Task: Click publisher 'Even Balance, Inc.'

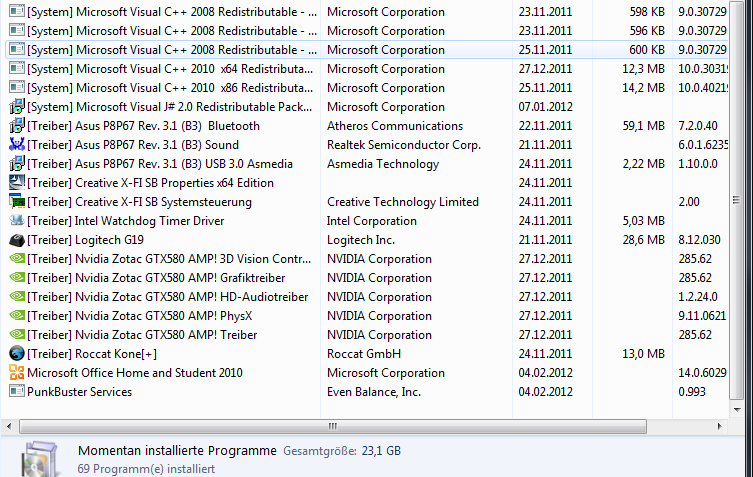Action: coord(374,392)
